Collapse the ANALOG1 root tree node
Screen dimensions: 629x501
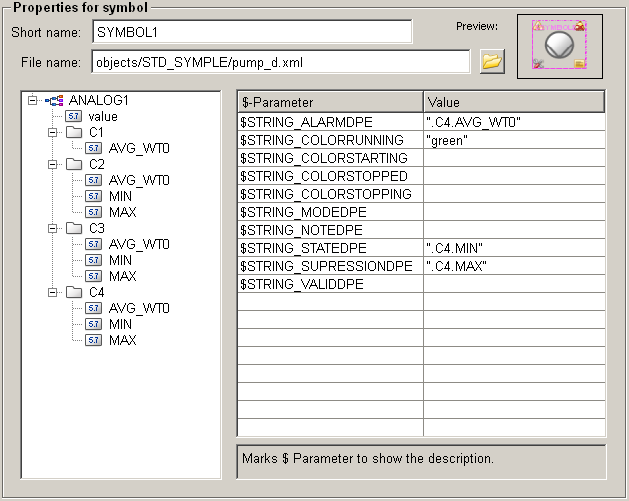click(33, 100)
